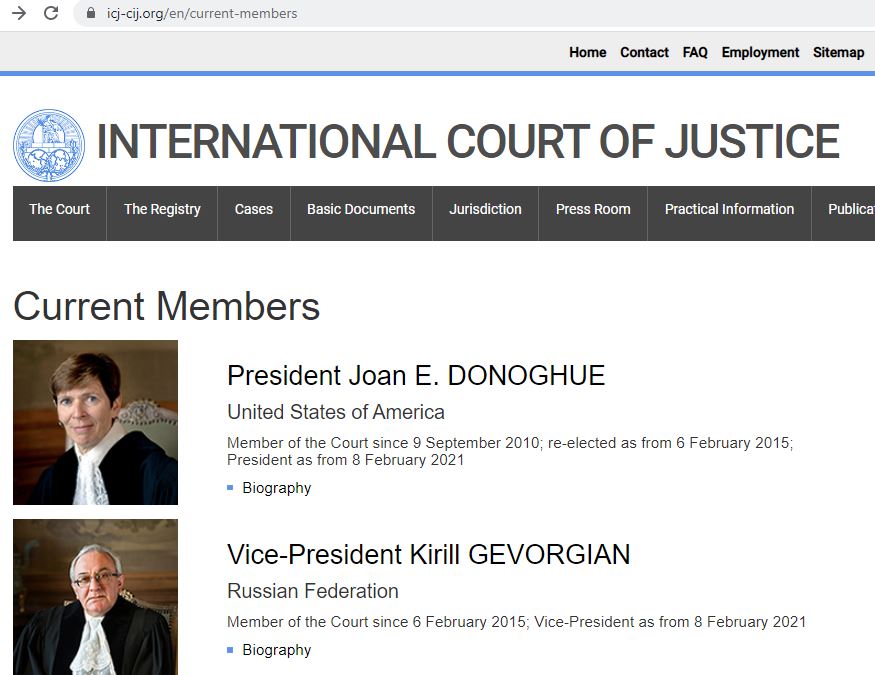The image size is (875, 675).
Task: Reload the page with the refresh icon
Action: coord(51,13)
